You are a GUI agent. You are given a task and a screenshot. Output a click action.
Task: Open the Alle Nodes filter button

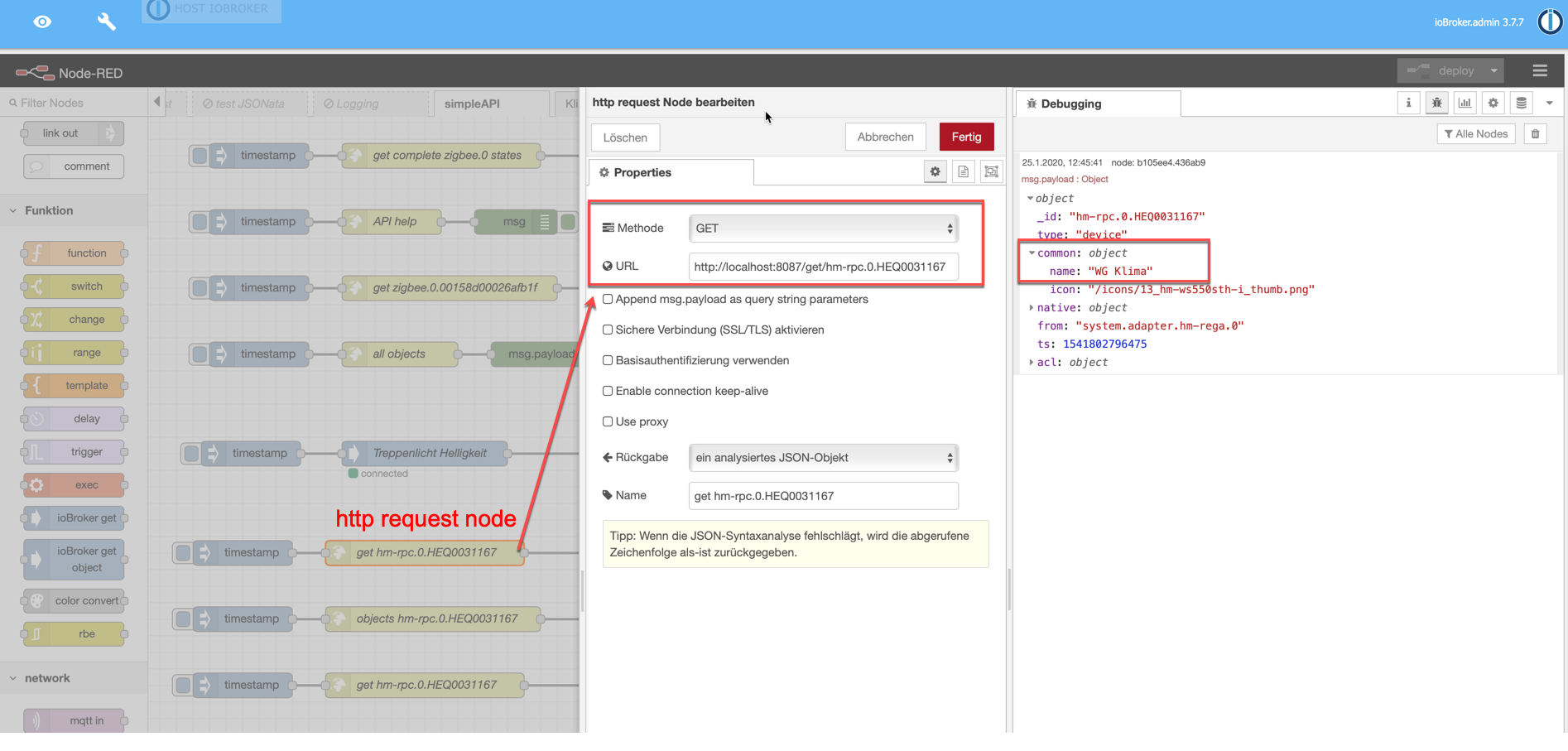1476,134
